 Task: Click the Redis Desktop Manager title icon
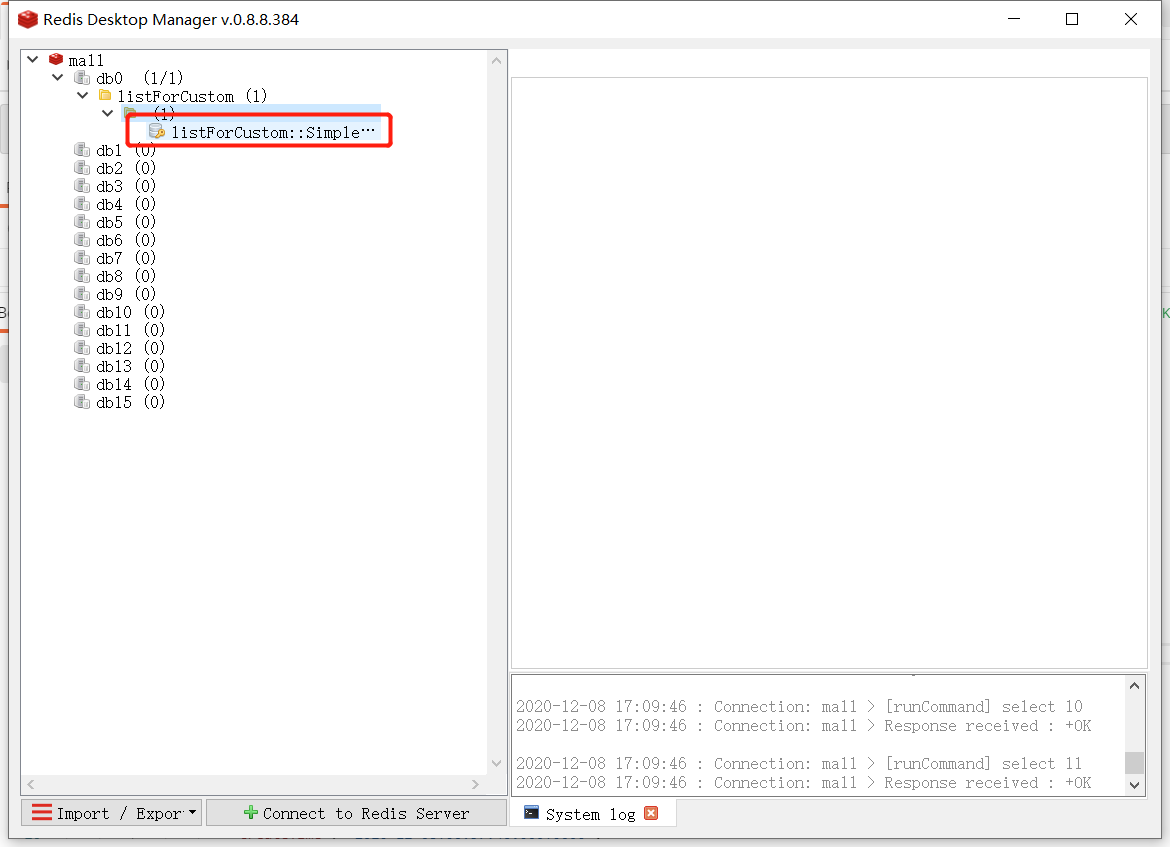(x=28, y=19)
